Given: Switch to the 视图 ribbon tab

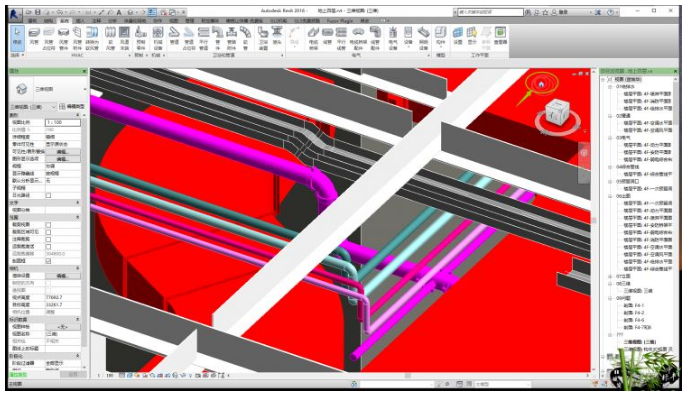Looking at the screenshot, I should (x=174, y=21).
